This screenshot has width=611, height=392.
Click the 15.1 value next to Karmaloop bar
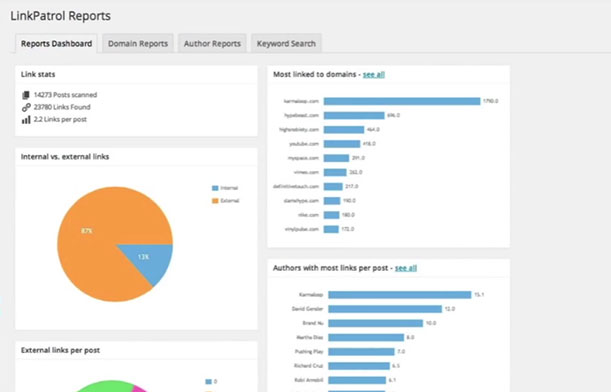pyautogui.click(x=479, y=295)
